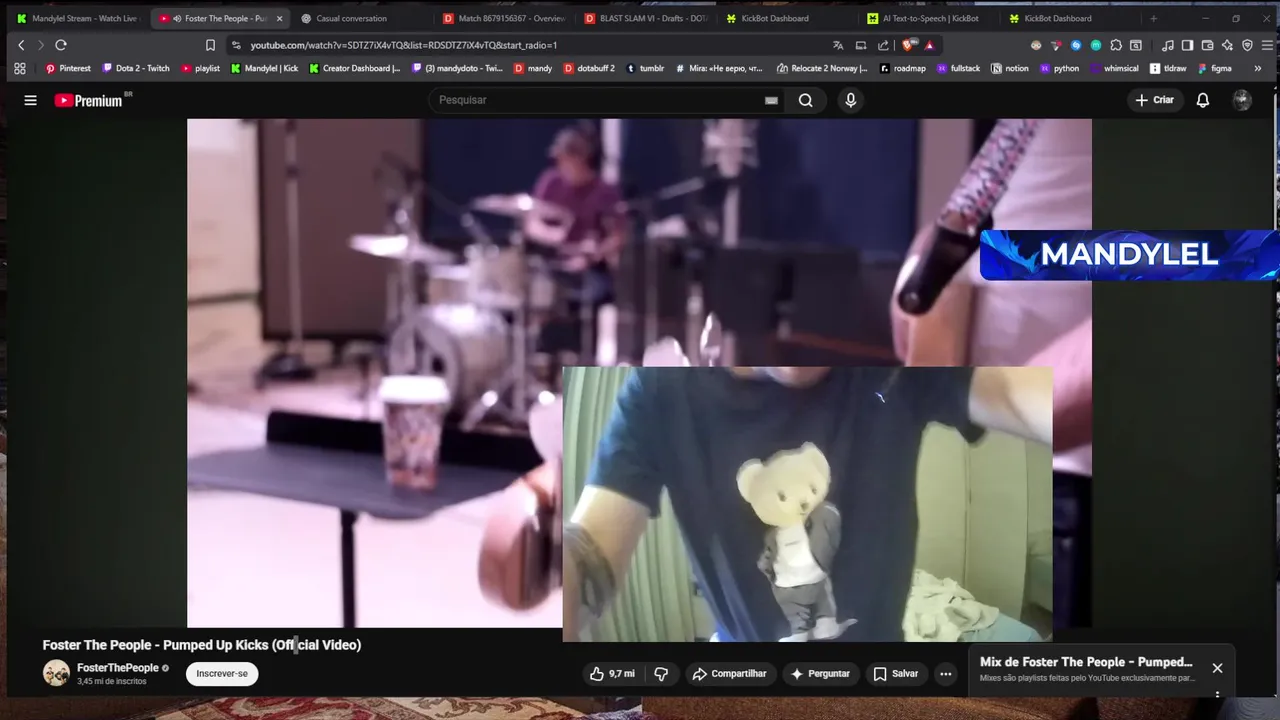Viewport: 1280px width, 720px height.
Task: Switch to Casual conversation tab
Action: click(x=360, y=18)
